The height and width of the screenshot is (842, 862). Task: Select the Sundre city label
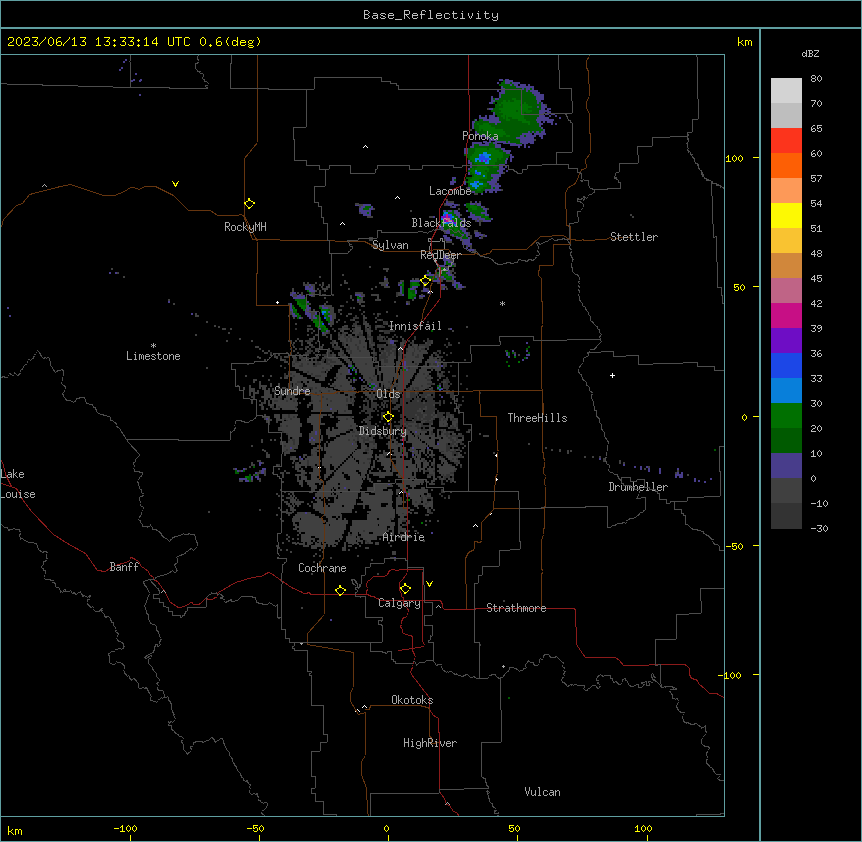point(292,391)
